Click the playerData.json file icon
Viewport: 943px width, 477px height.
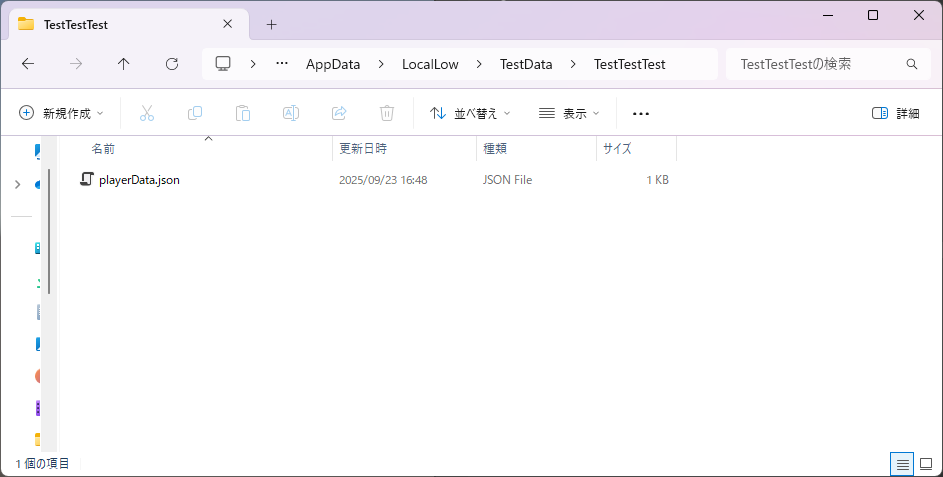coord(87,179)
